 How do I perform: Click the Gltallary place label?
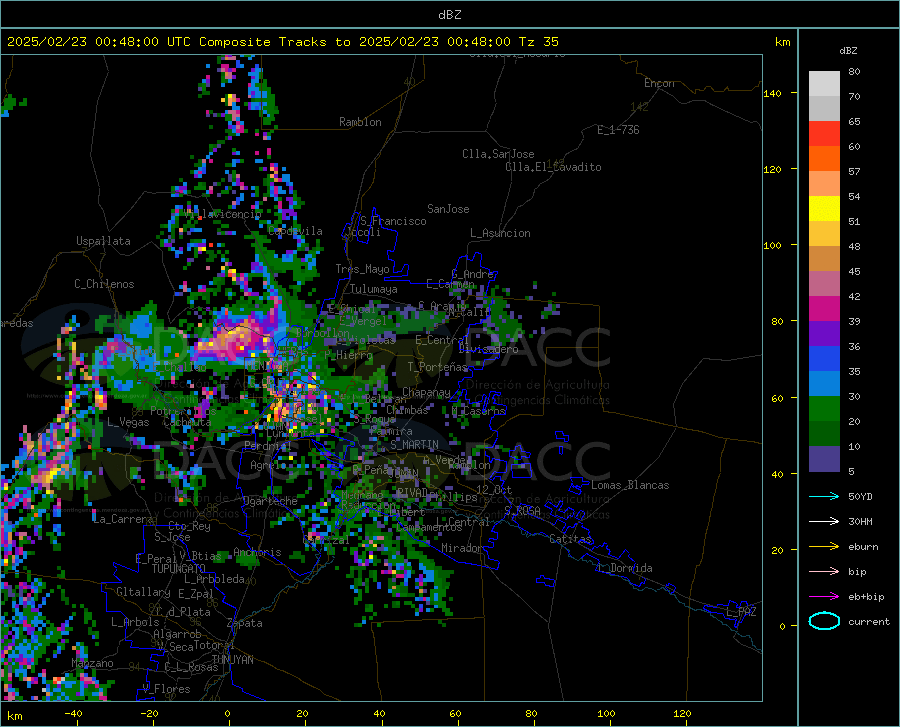click(143, 592)
